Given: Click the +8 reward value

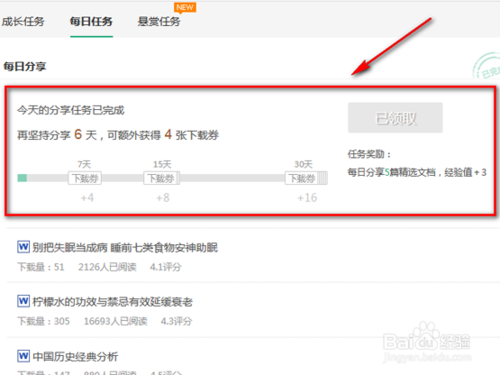Looking at the screenshot, I should click(x=163, y=198).
